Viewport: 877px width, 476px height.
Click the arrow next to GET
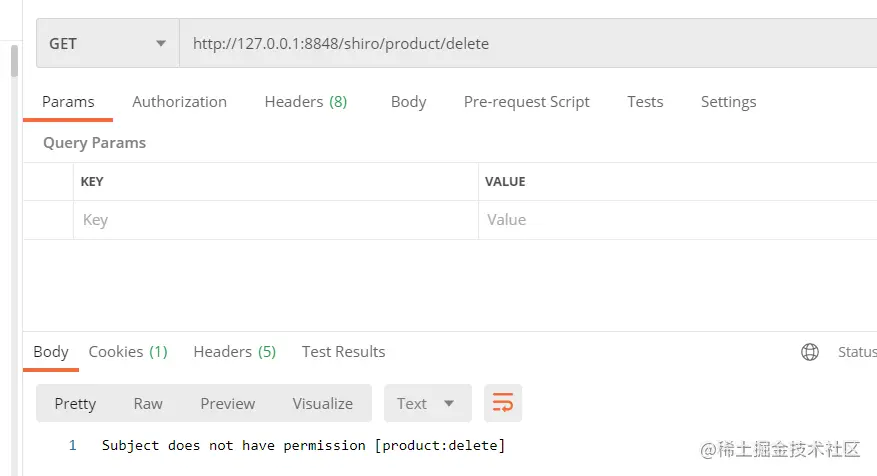[x=161, y=44]
